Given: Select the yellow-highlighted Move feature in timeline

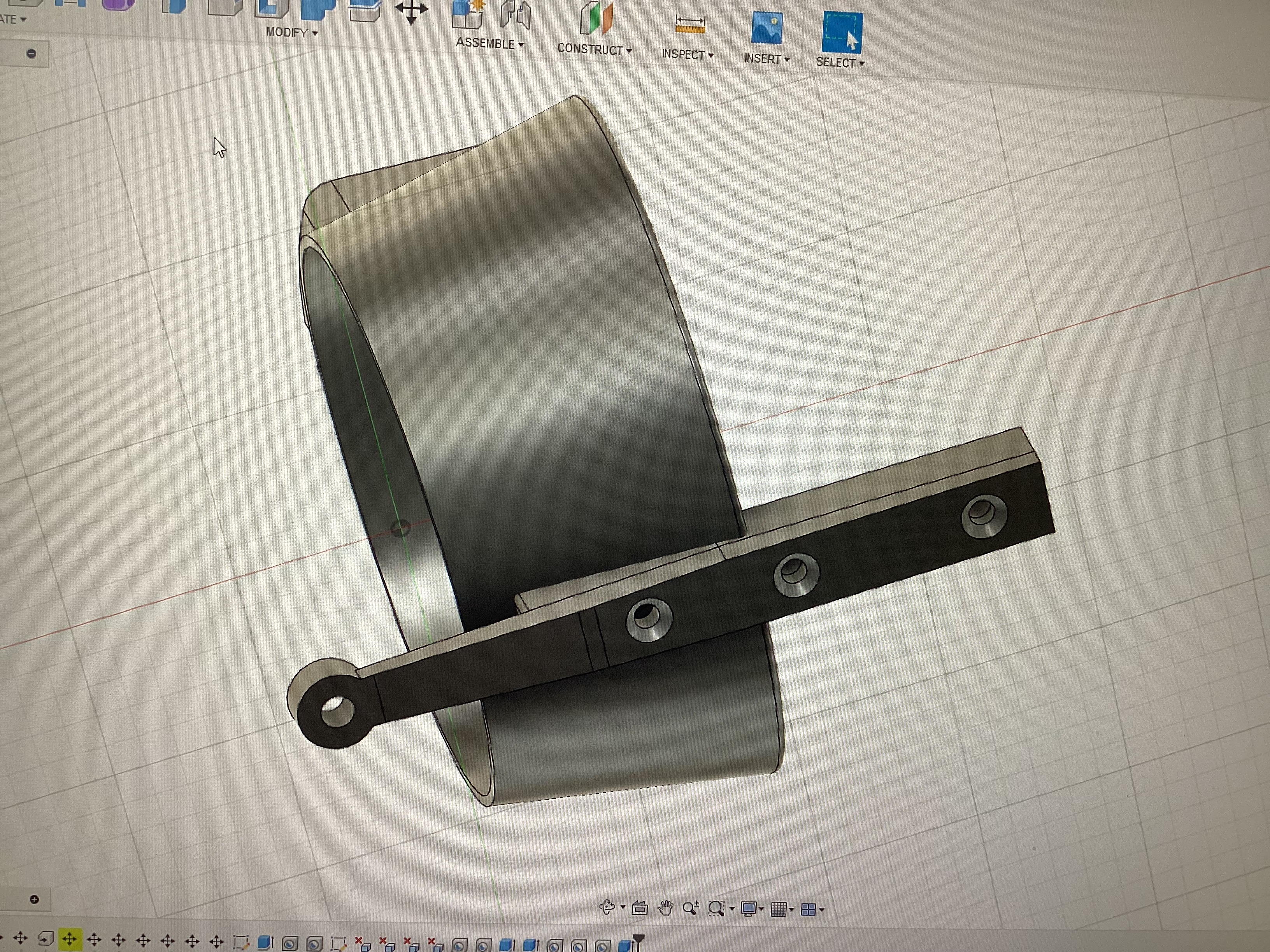Looking at the screenshot, I should (70, 940).
